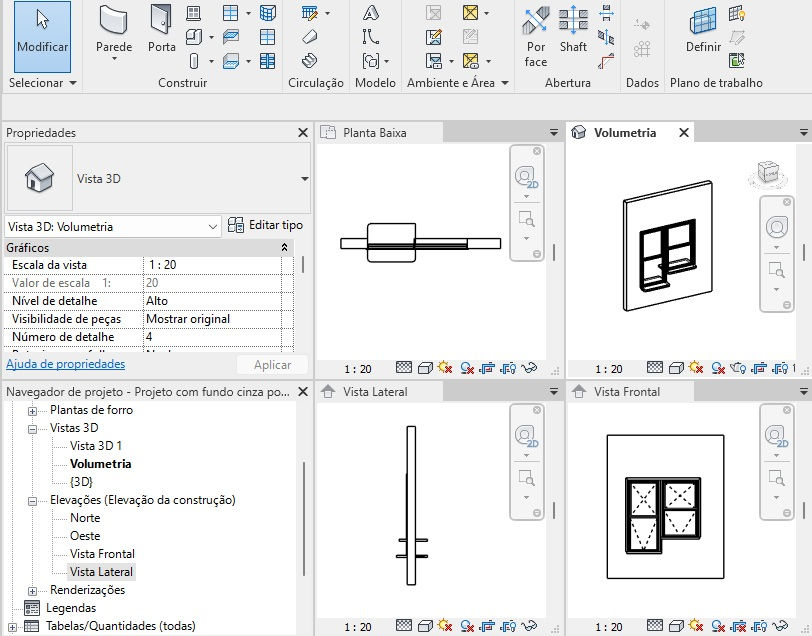Collapse the Gráficos properties section

pyautogui.click(x=284, y=248)
